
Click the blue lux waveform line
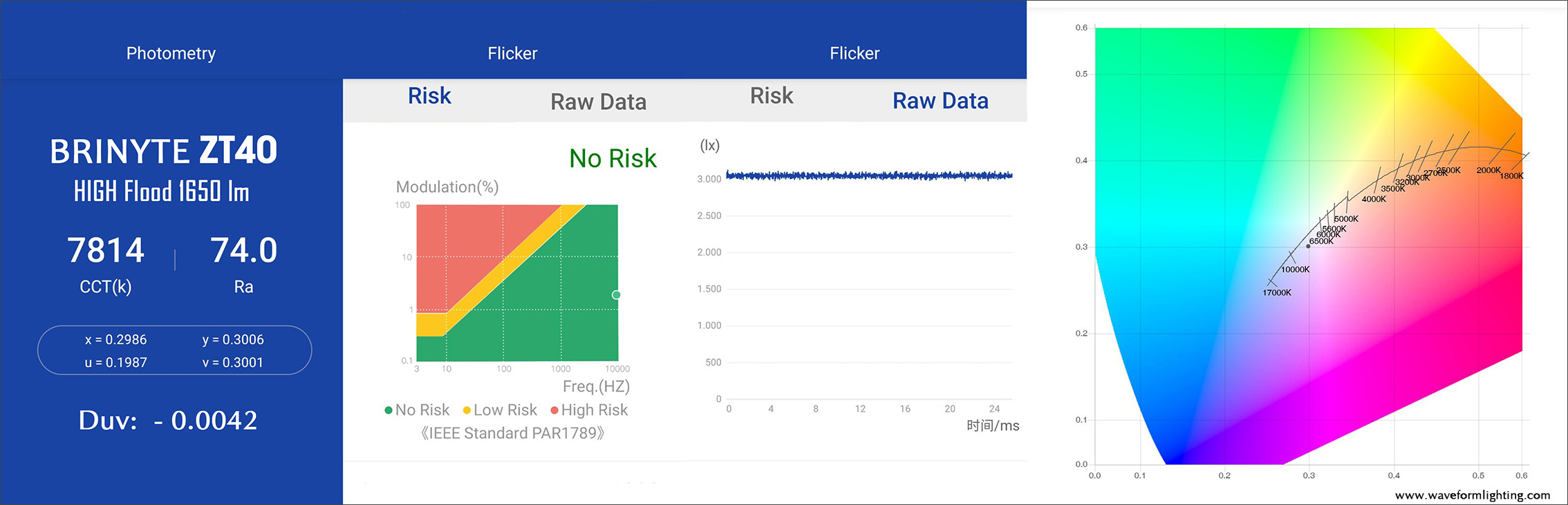click(x=869, y=176)
